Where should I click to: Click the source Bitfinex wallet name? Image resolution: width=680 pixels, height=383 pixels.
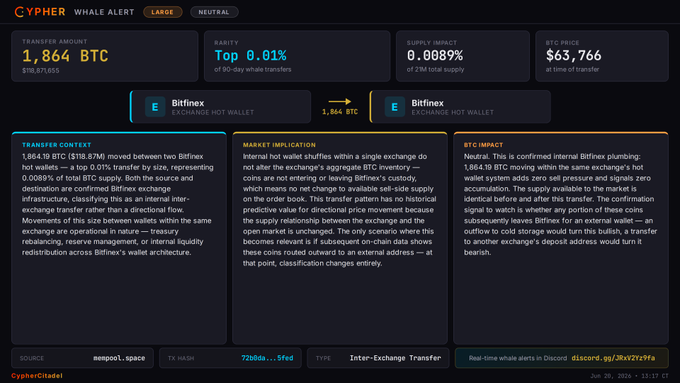pyautogui.click(x=188, y=103)
